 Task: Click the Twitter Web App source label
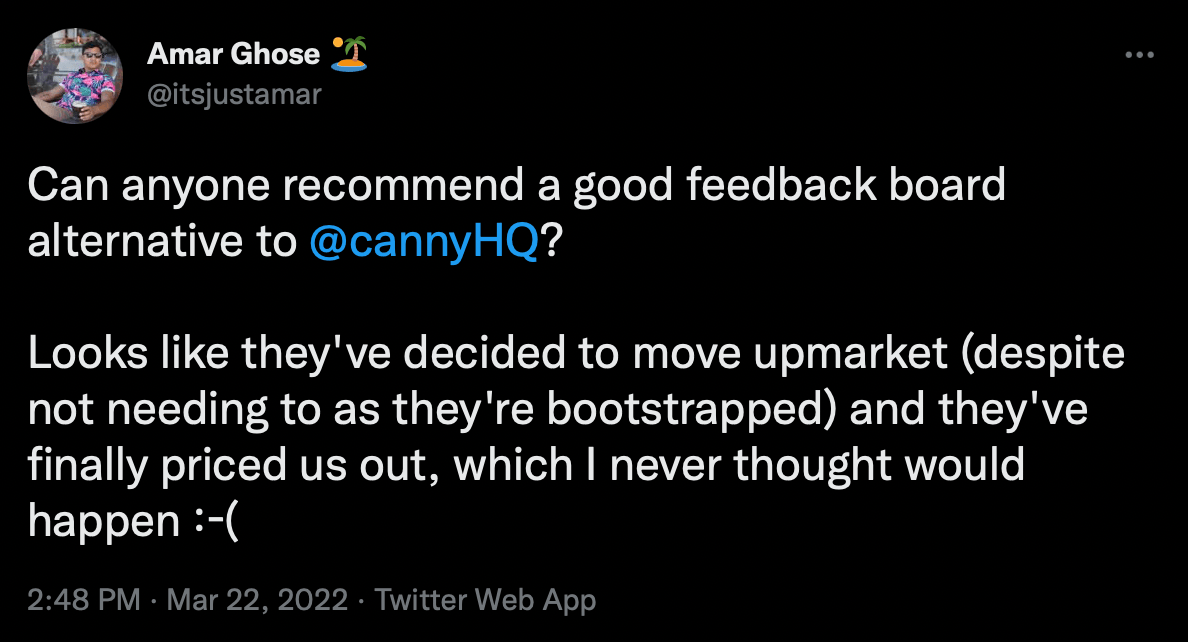pyautogui.click(x=485, y=600)
